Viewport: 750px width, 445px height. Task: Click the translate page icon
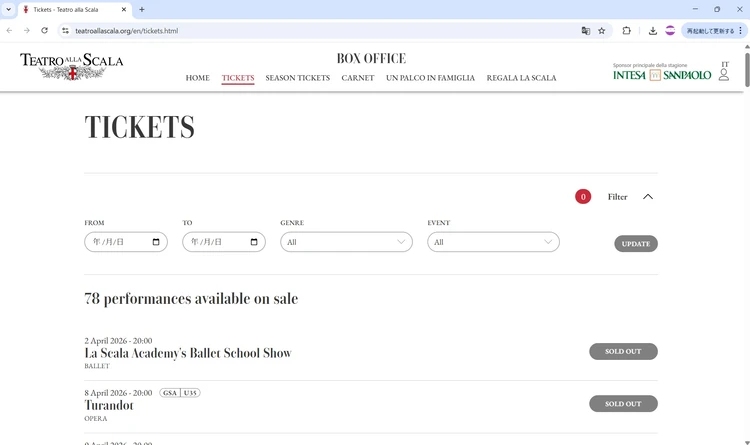pyautogui.click(x=586, y=31)
